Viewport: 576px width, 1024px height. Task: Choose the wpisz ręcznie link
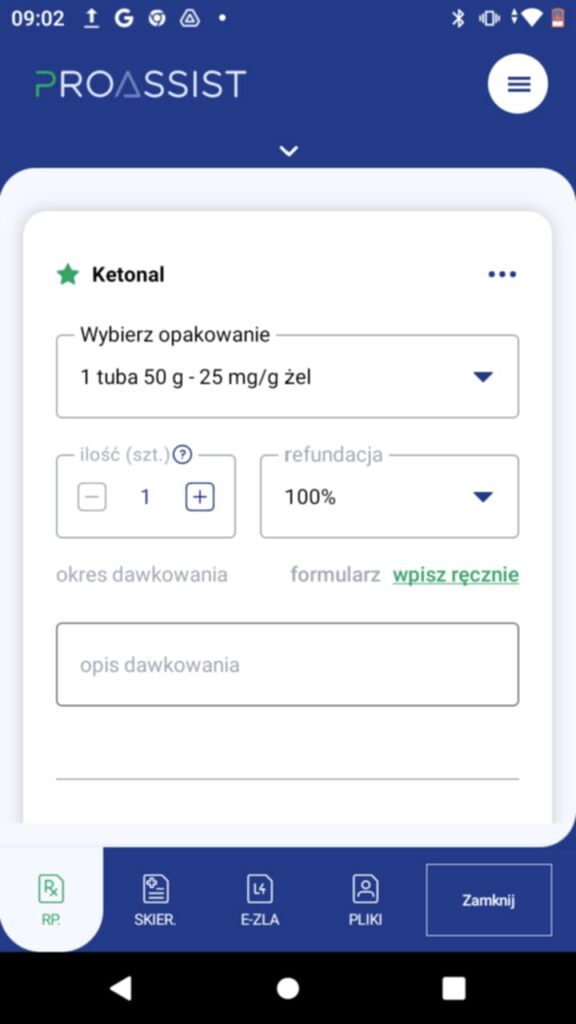(456, 575)
